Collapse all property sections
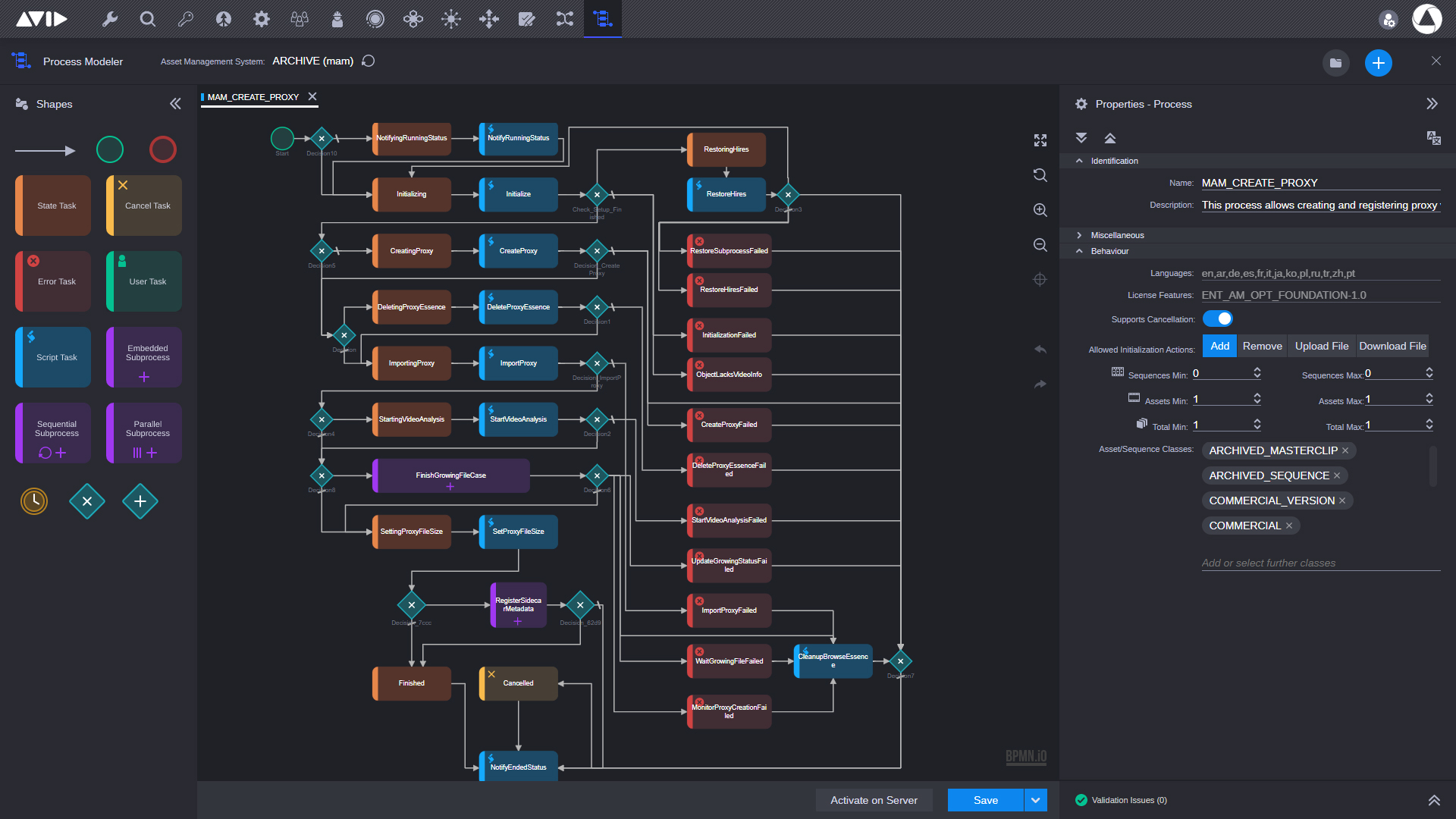 tap(1110, 138)
